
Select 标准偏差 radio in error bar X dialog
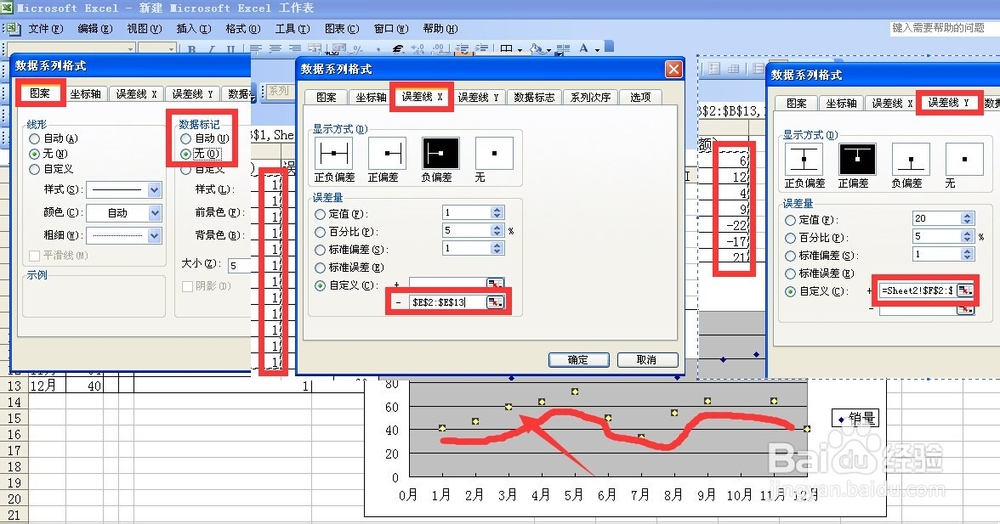(320, 250)
